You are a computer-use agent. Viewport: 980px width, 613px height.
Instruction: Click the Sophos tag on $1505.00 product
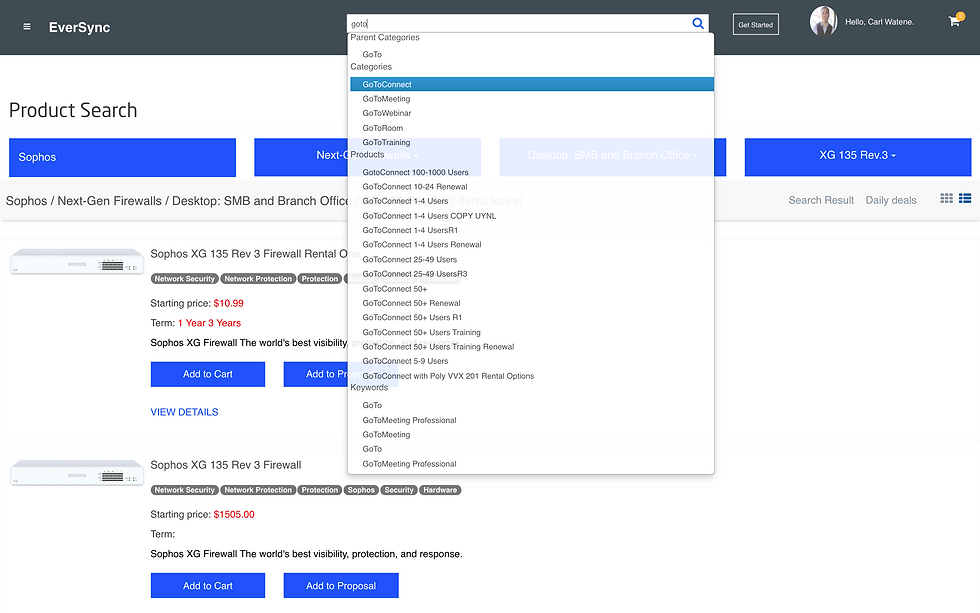[x=361, y=490]
